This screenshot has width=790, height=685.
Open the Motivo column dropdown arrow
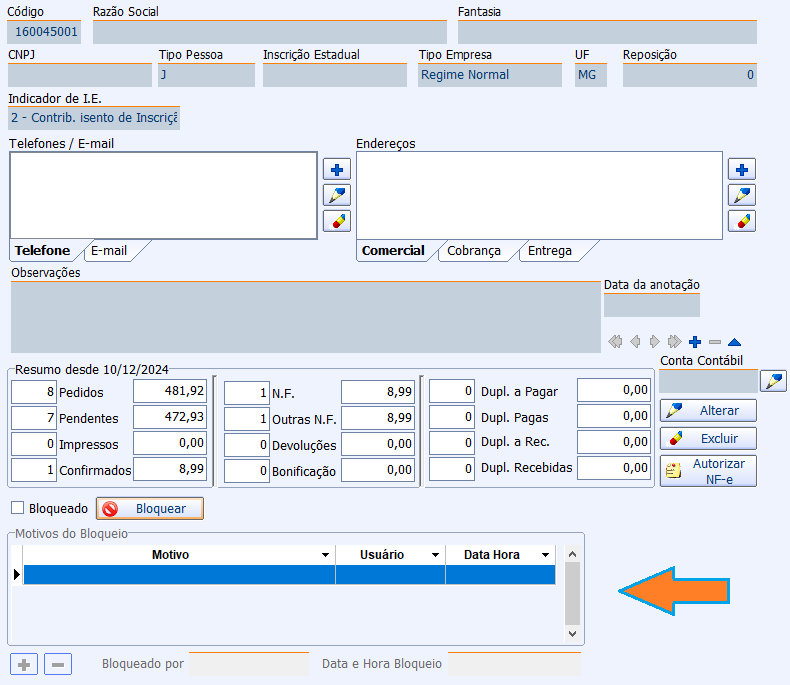pyautogui.click(x=325, y=555)
